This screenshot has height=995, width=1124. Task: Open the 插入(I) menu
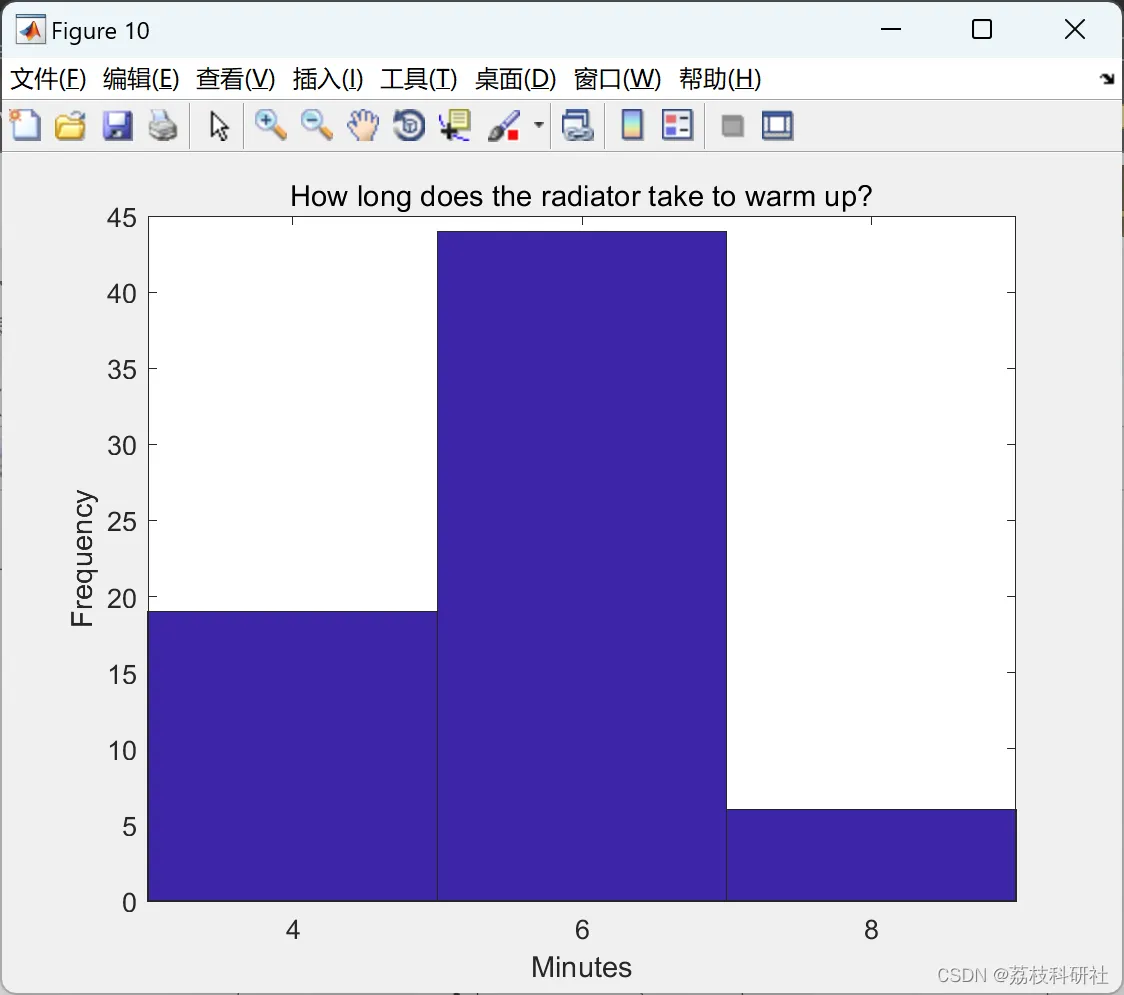pyautogui.click(x=328, y=79)
